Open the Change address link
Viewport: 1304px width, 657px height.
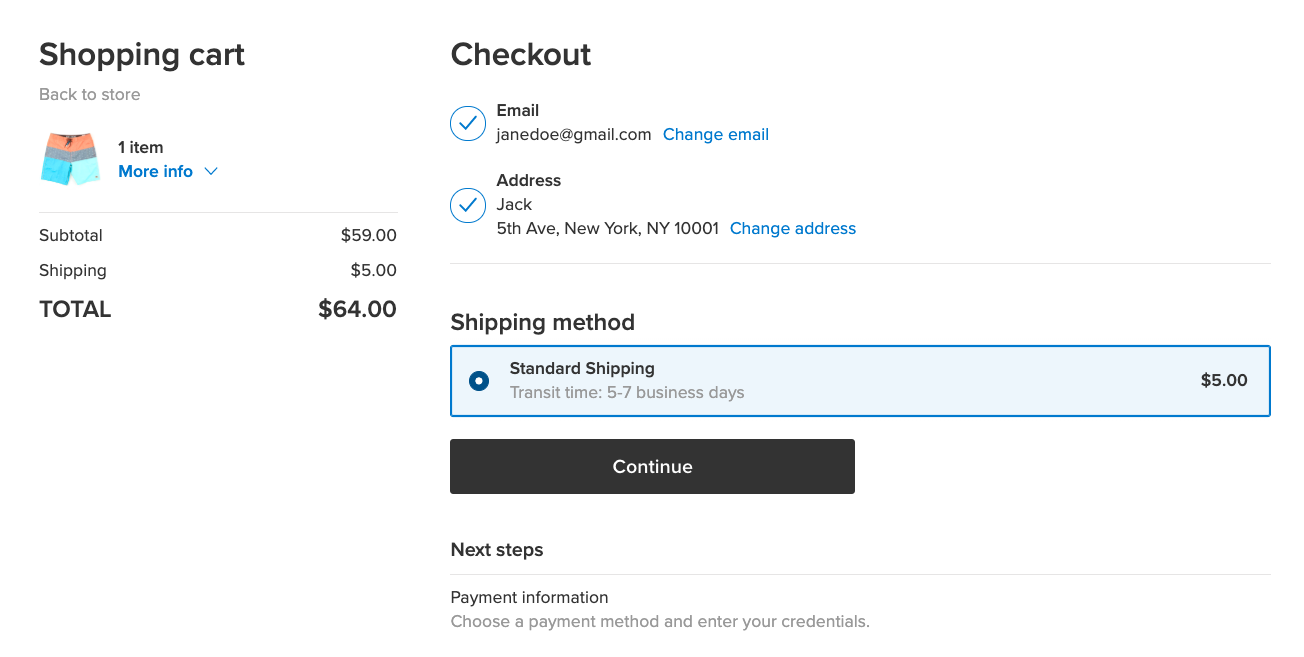(792, 228)
